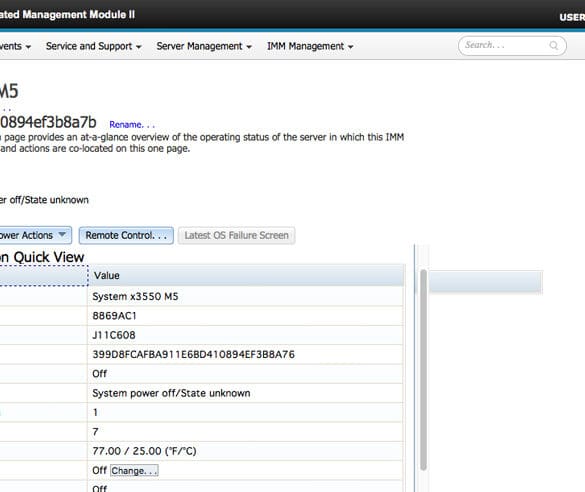Select the 77.00 / 25.00 temperature value
The image size is (585, 492).
(144, 451)
